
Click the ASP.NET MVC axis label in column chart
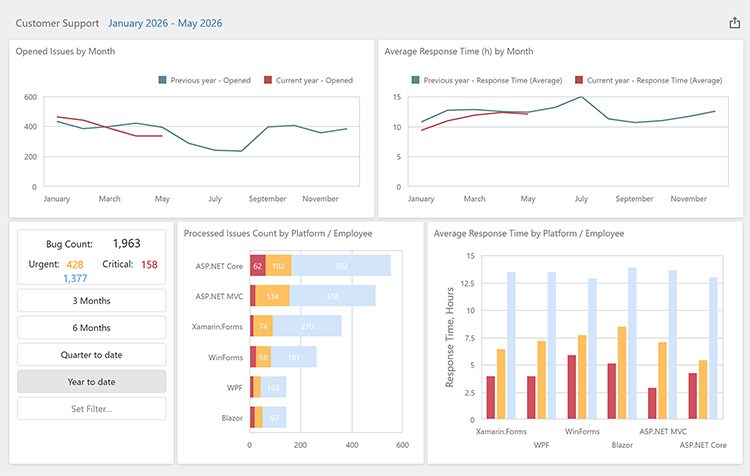coord(663,432)
